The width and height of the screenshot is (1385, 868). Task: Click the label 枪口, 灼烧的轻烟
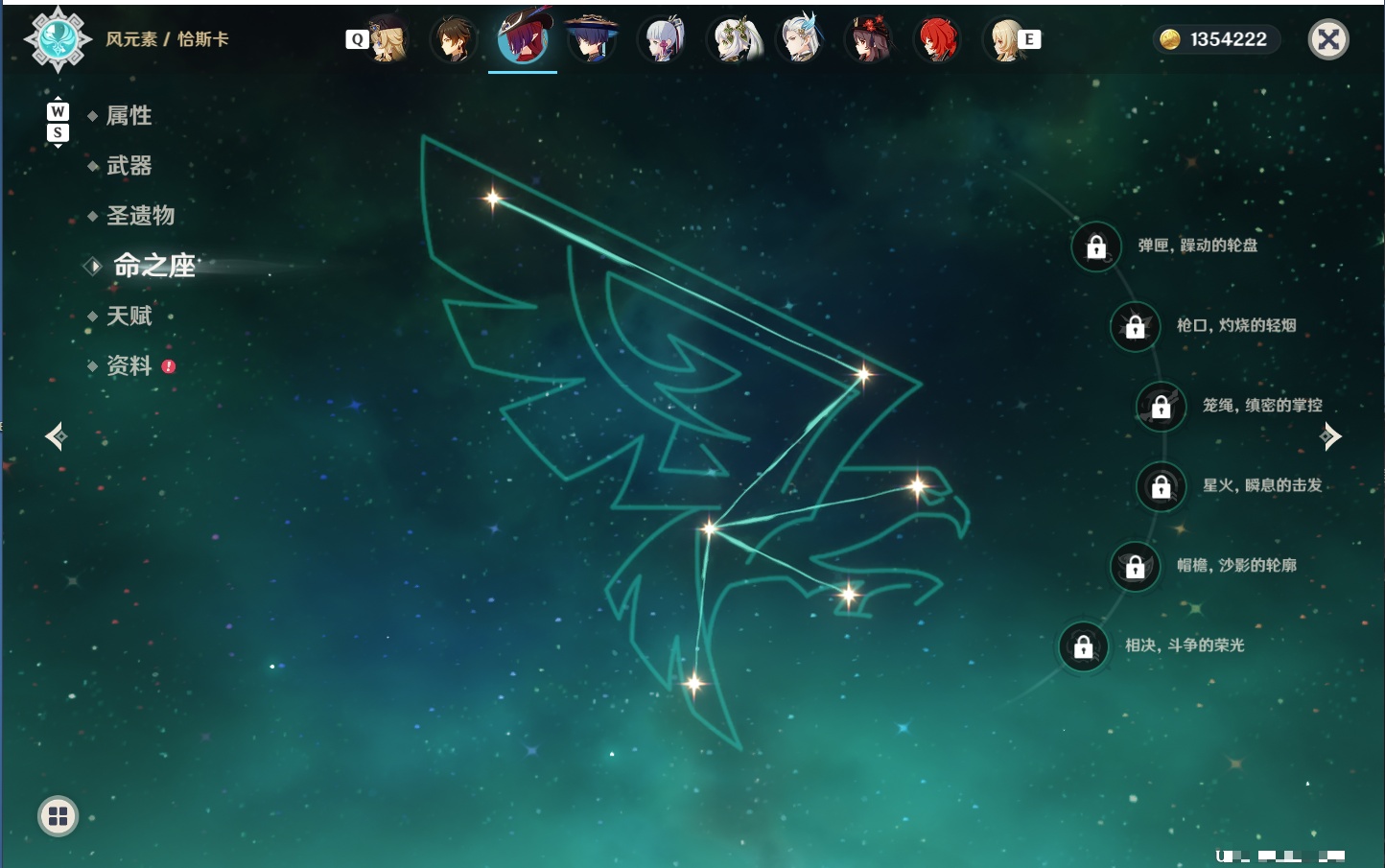click(x=1236, y=325)
